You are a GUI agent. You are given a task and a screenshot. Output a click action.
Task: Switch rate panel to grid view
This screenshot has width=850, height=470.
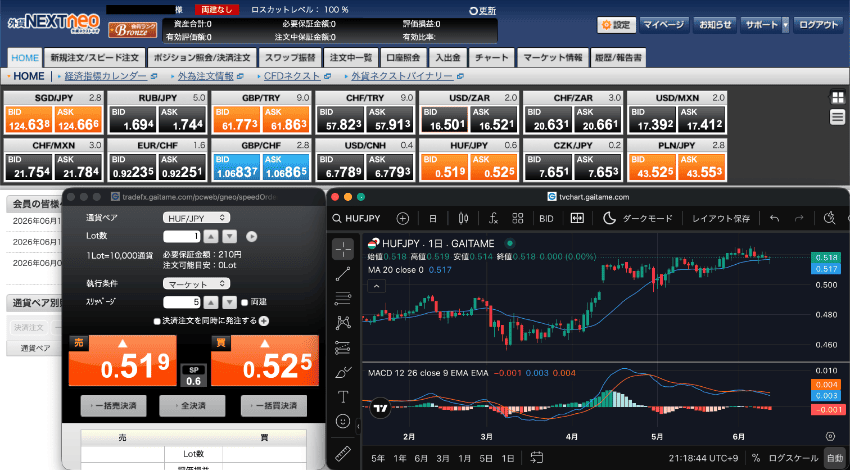pyautogui.click(x=838, y=97)
